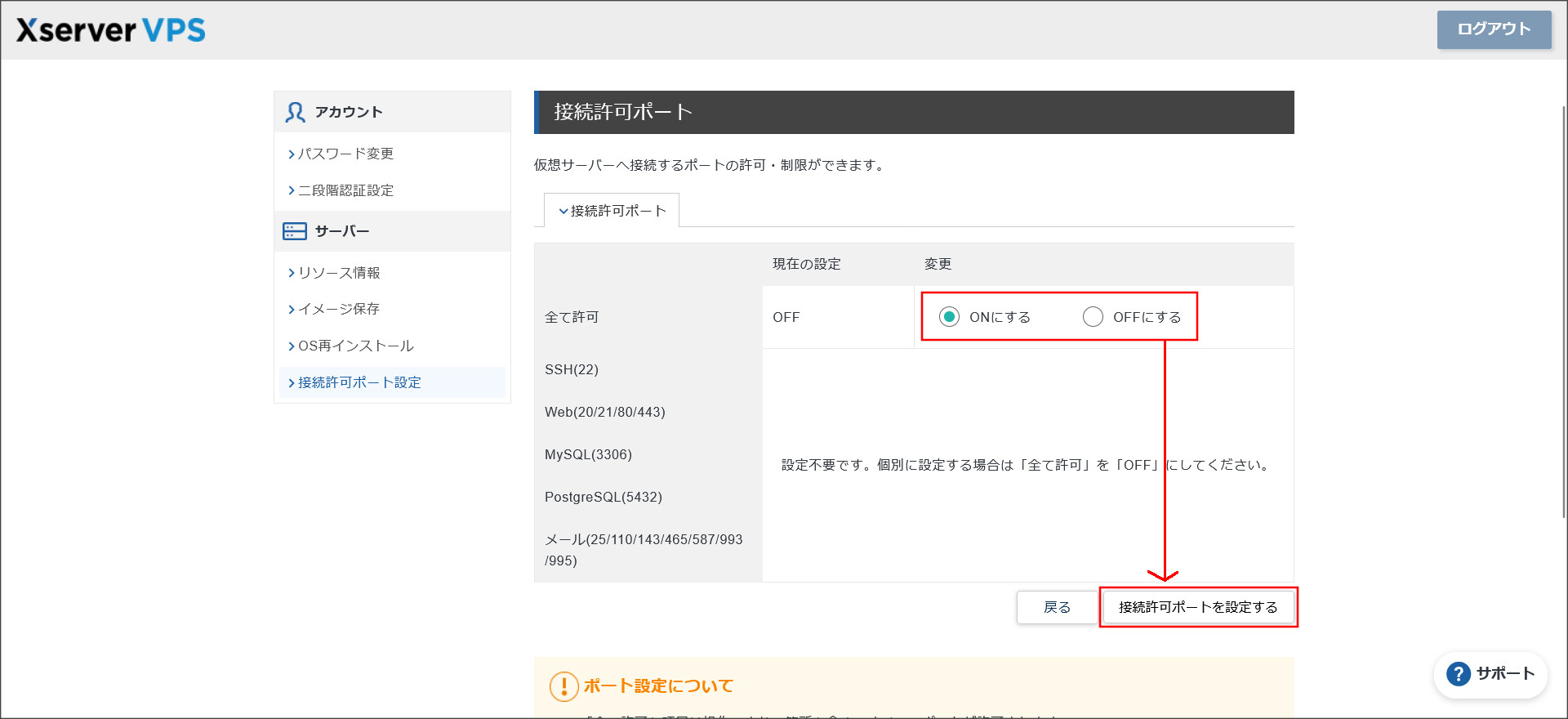The height and width of the screenshot is (719, 1568).
Task: Open リソース情報 in the server menu
Action: click(x=339, y=273)
